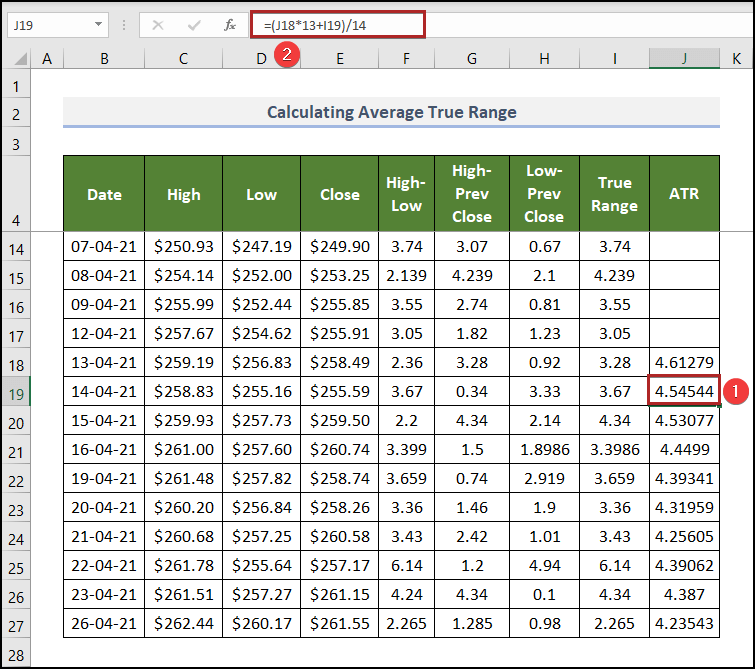Select ATR cell 4.4499
The image size is (755, 669).
click(684, 449)
